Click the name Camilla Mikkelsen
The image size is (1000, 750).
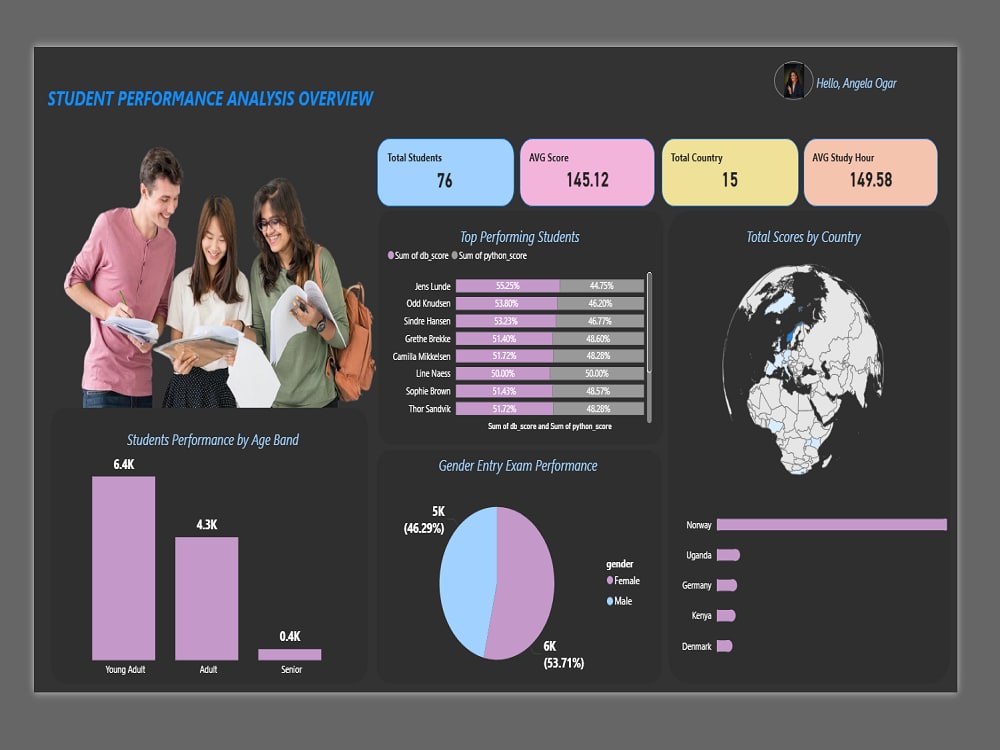coord(422,357)
